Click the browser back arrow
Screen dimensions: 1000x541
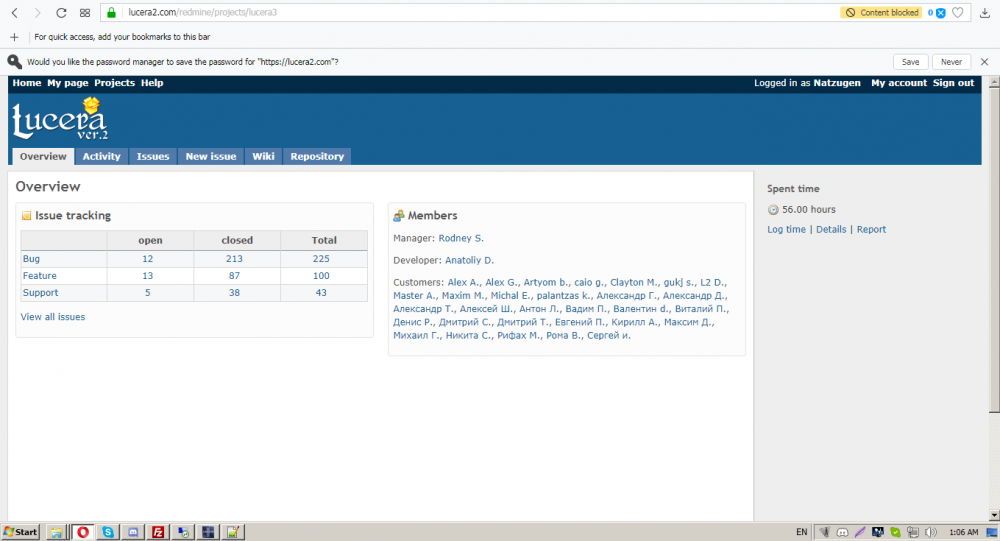(14, 13)
